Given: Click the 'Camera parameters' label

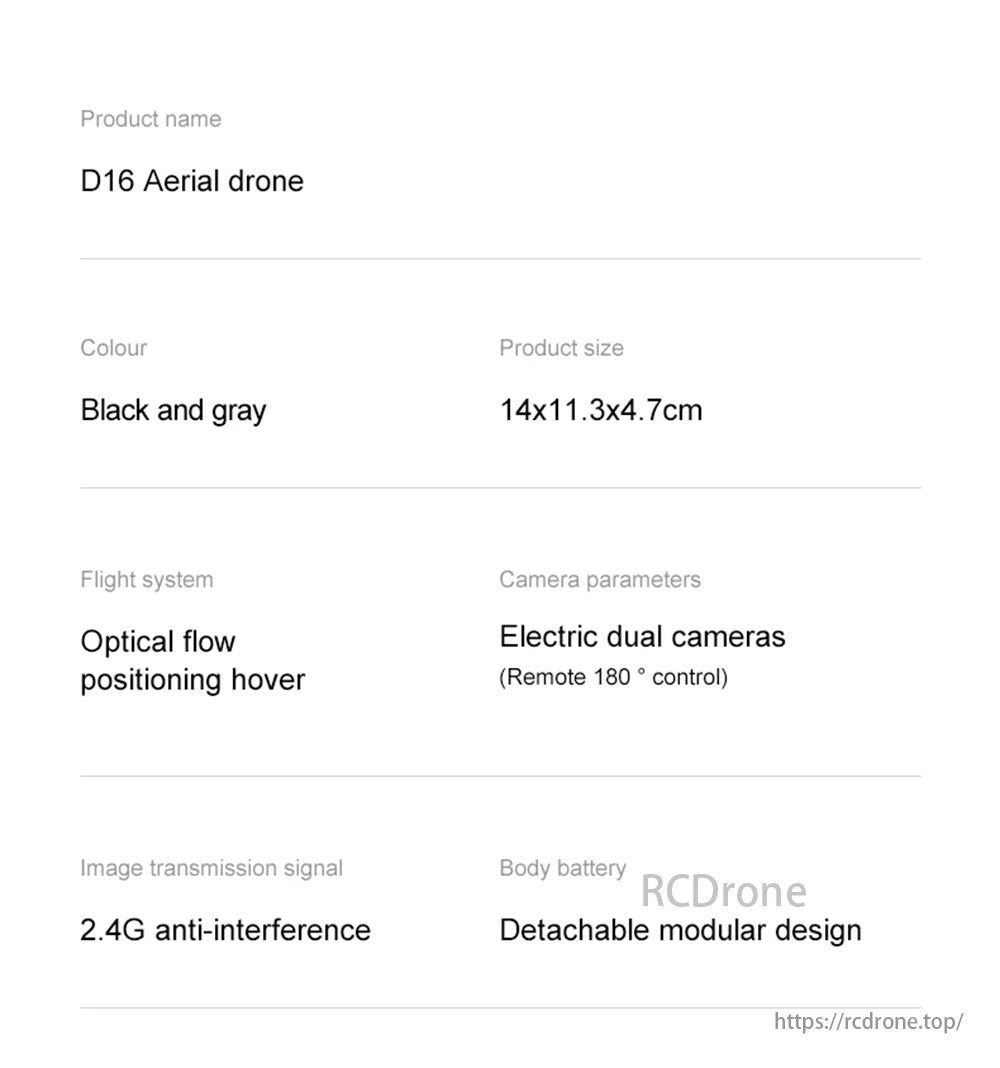Looking at the screenshot, I should click(600, 580).
